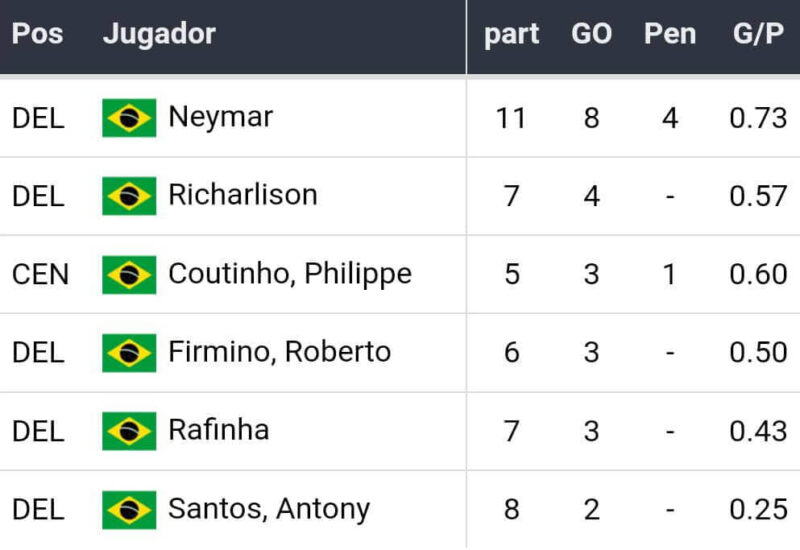Open the Firmino, Roberto player link

[x=279, y=352]
